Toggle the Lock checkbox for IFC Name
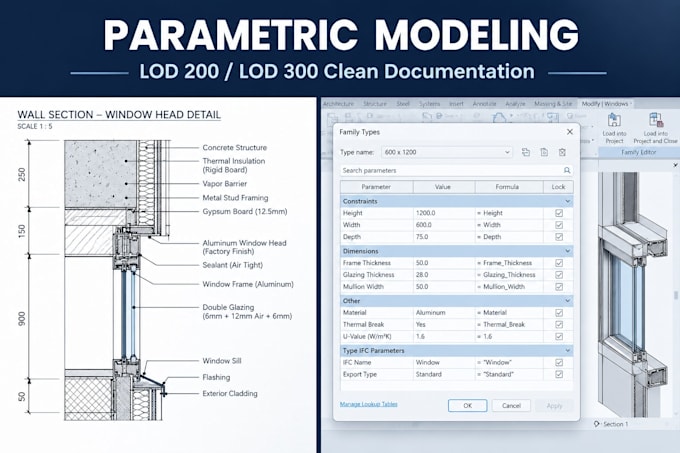 pyautogui.click(x=559, y=362)
